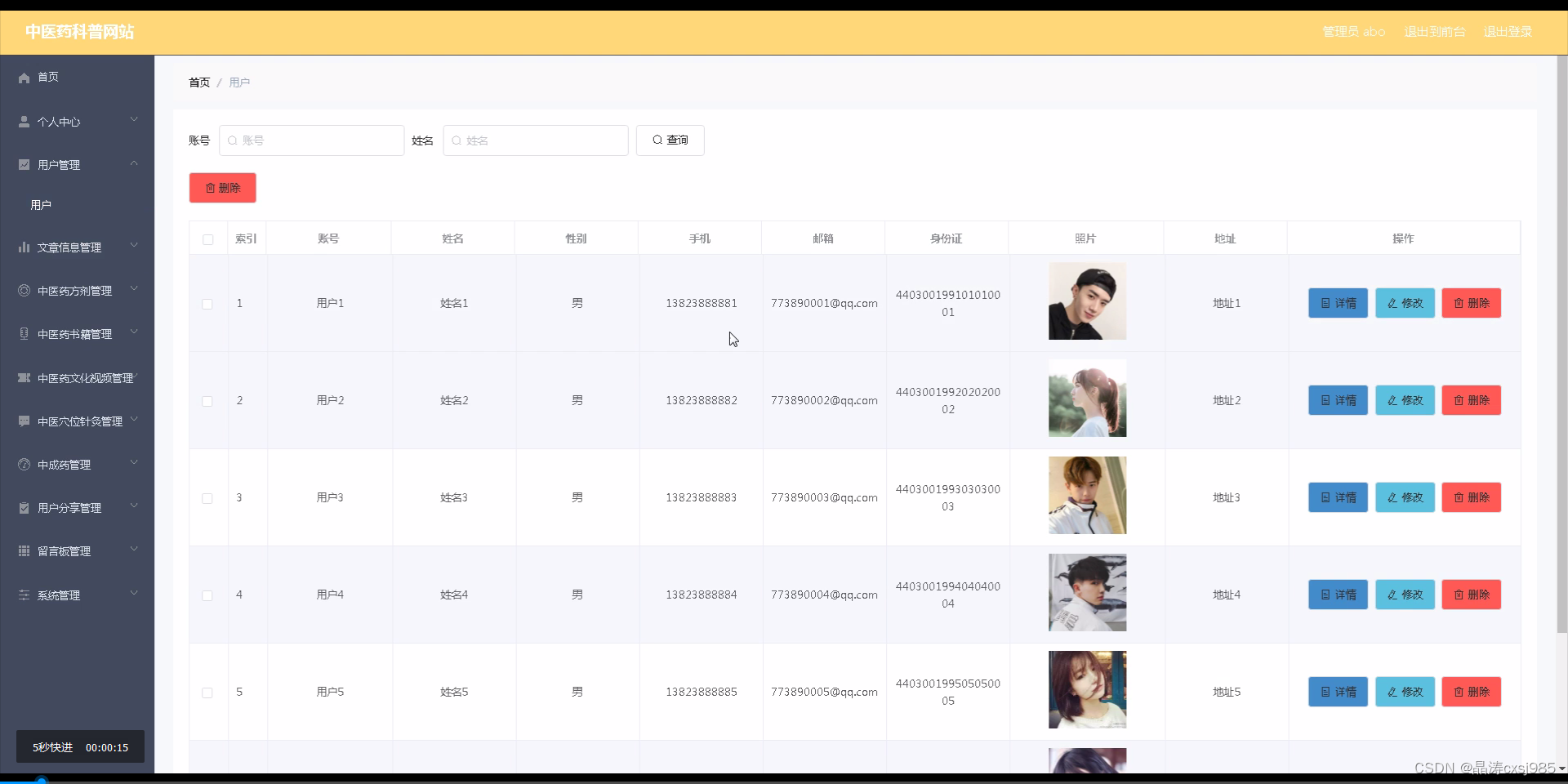This screenshot has height=784, width=1568.
Task: Click the 中医药方剂管理 globe icon
Action: coord(23,290)
